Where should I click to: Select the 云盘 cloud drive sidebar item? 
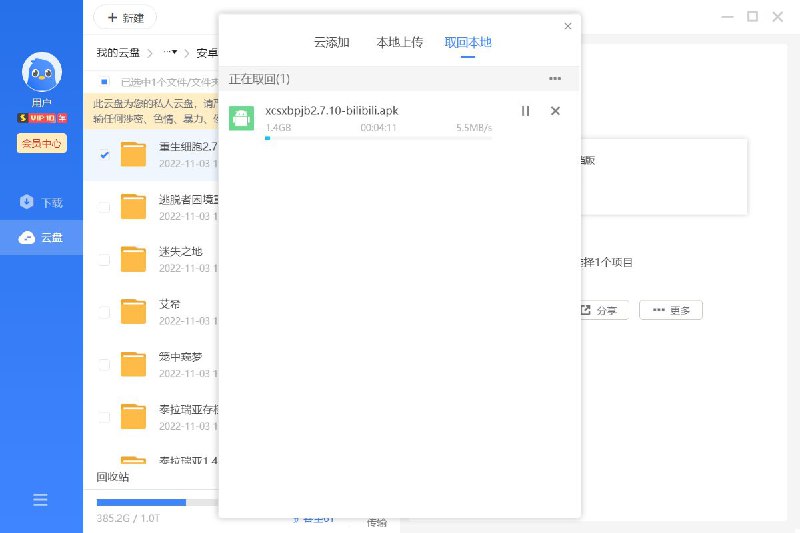41,237
